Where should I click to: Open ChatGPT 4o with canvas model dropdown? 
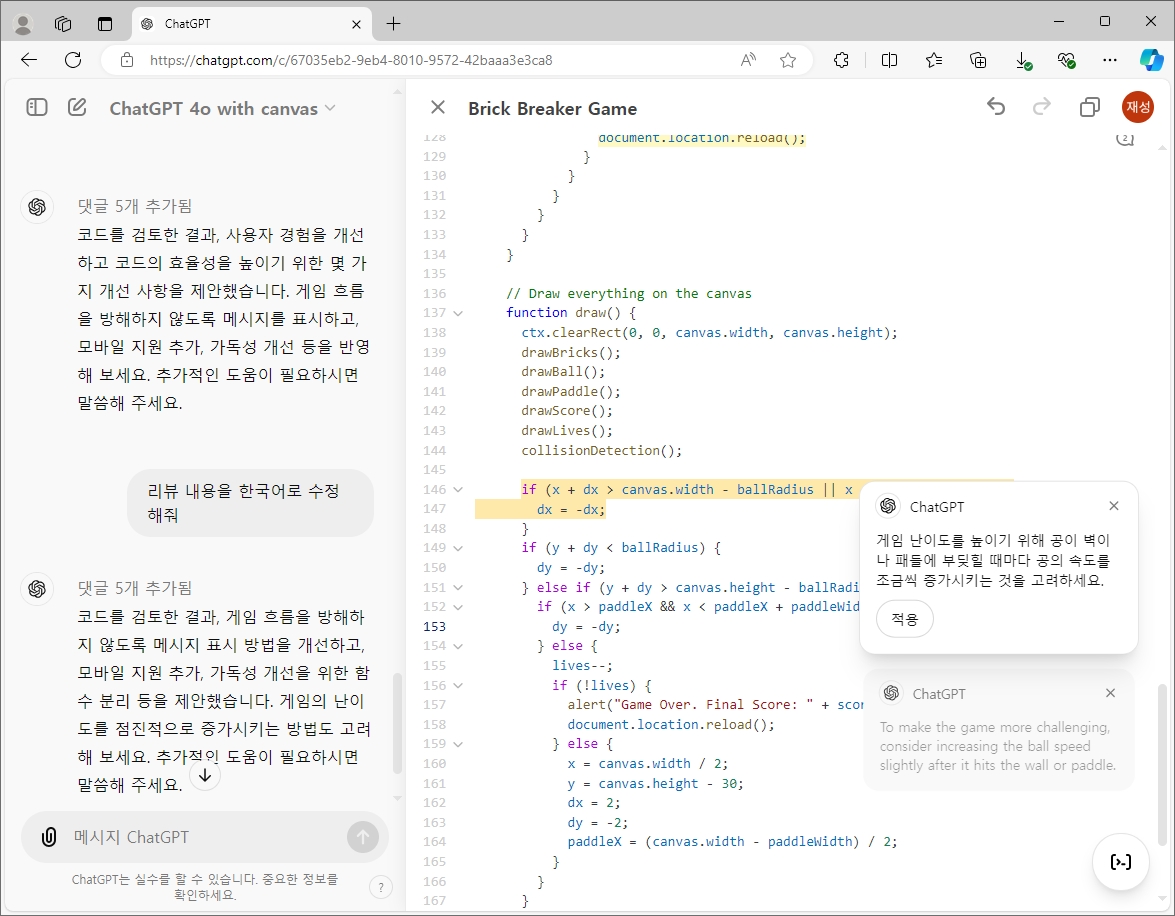(222, 109)
